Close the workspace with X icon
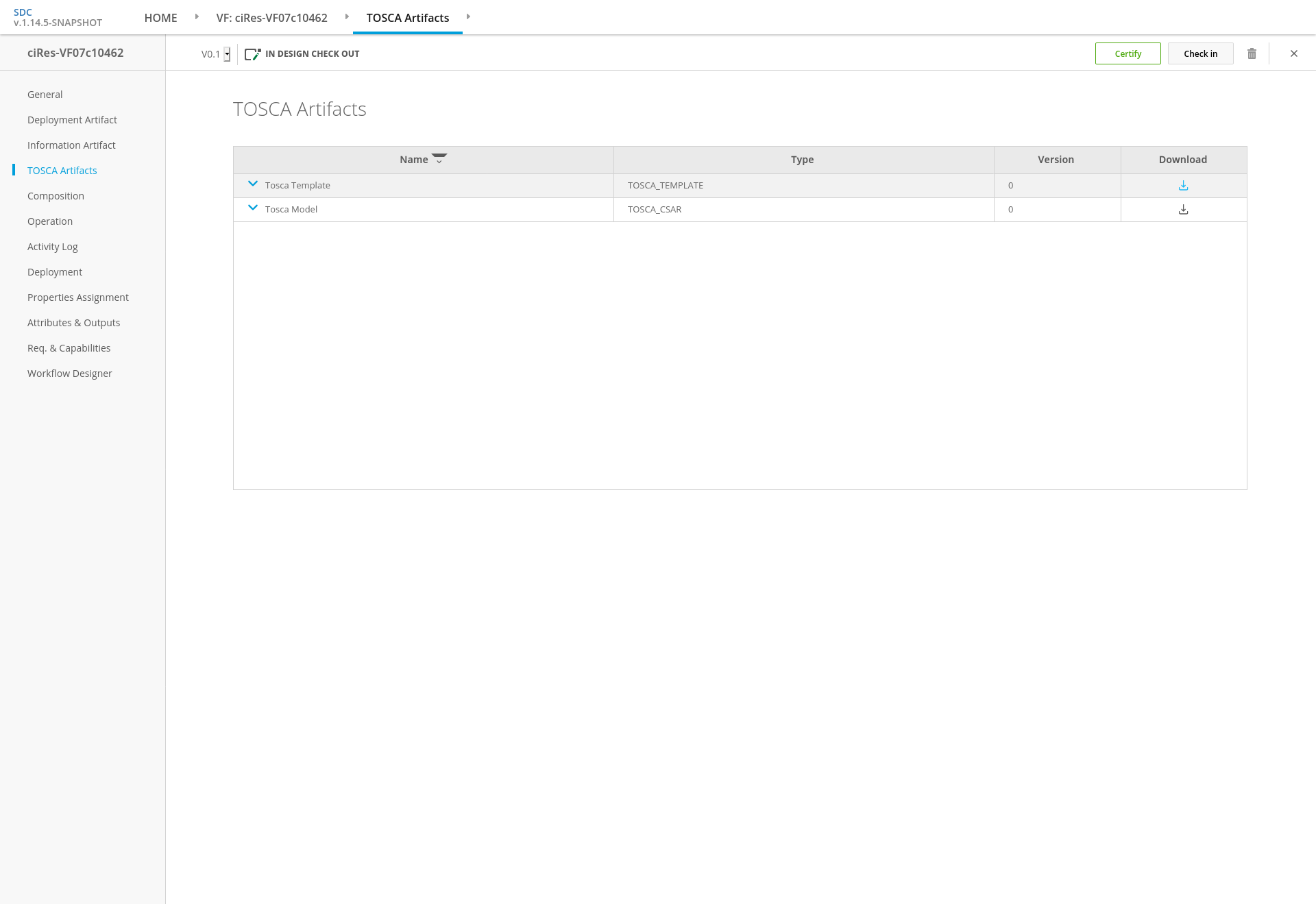The width and height of the screenshot is (1316, 904). click(1294, 53)
